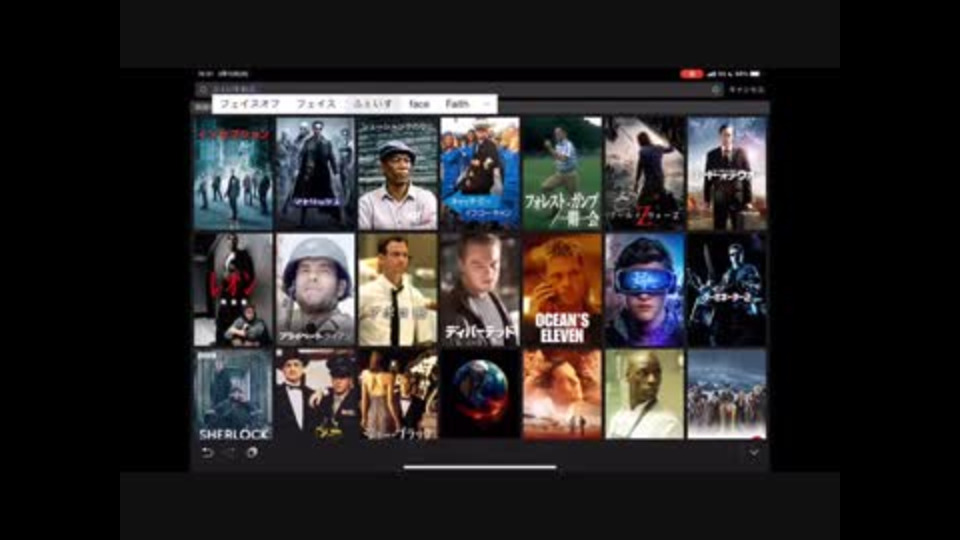The image size is (960, 540).
Task: Open the レオン poster
Action: [233, 290]
